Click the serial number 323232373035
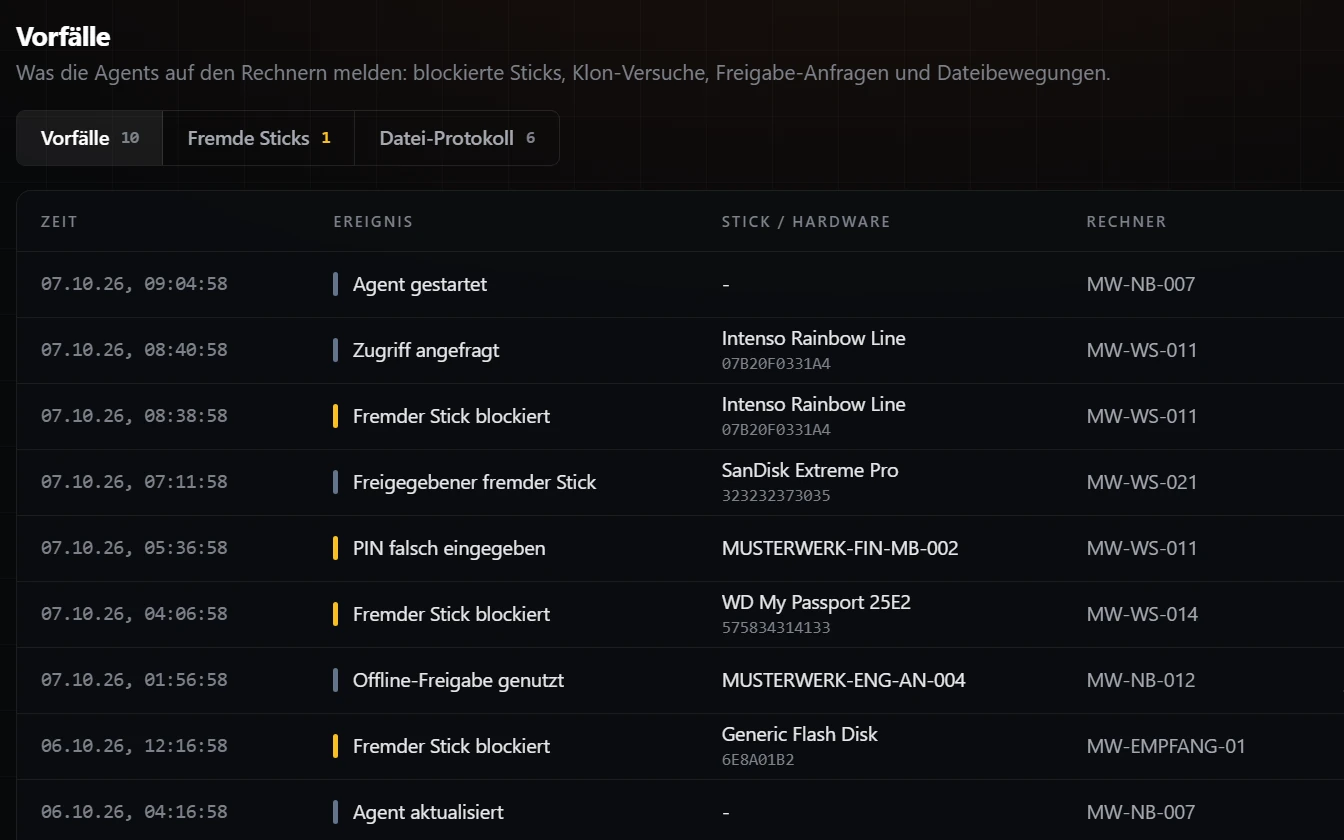This screenshot has width=1344, height=840. click(x=776, y=496)
